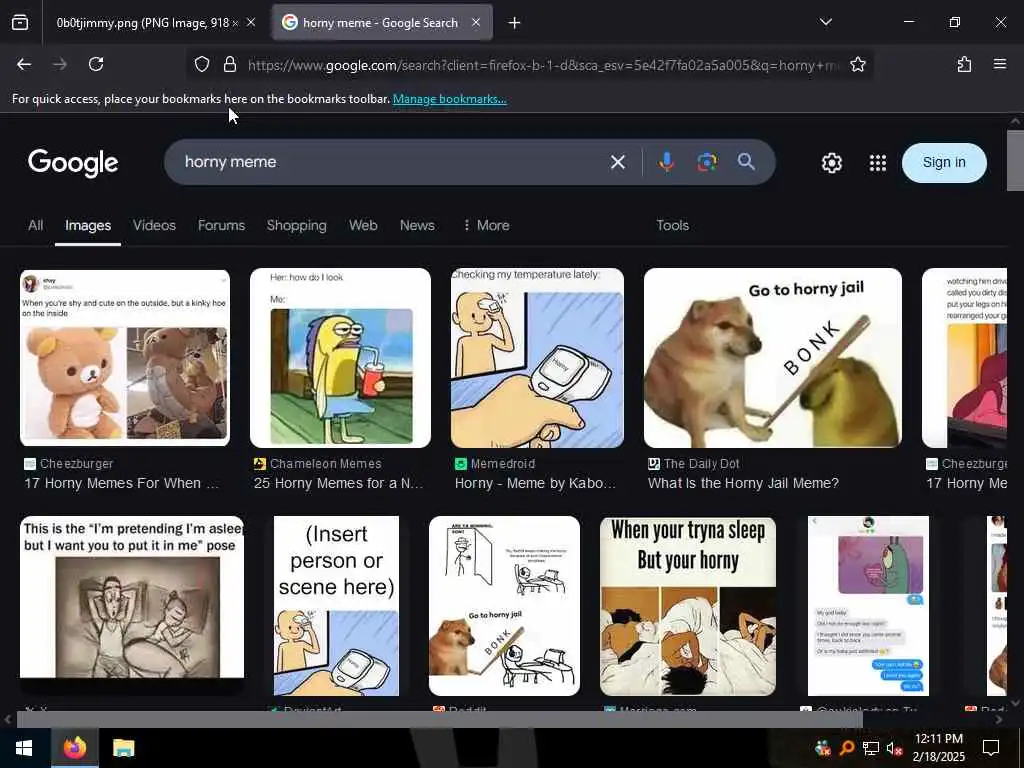
Task: Open the Shopping results tab
Action: coord(296,225)
